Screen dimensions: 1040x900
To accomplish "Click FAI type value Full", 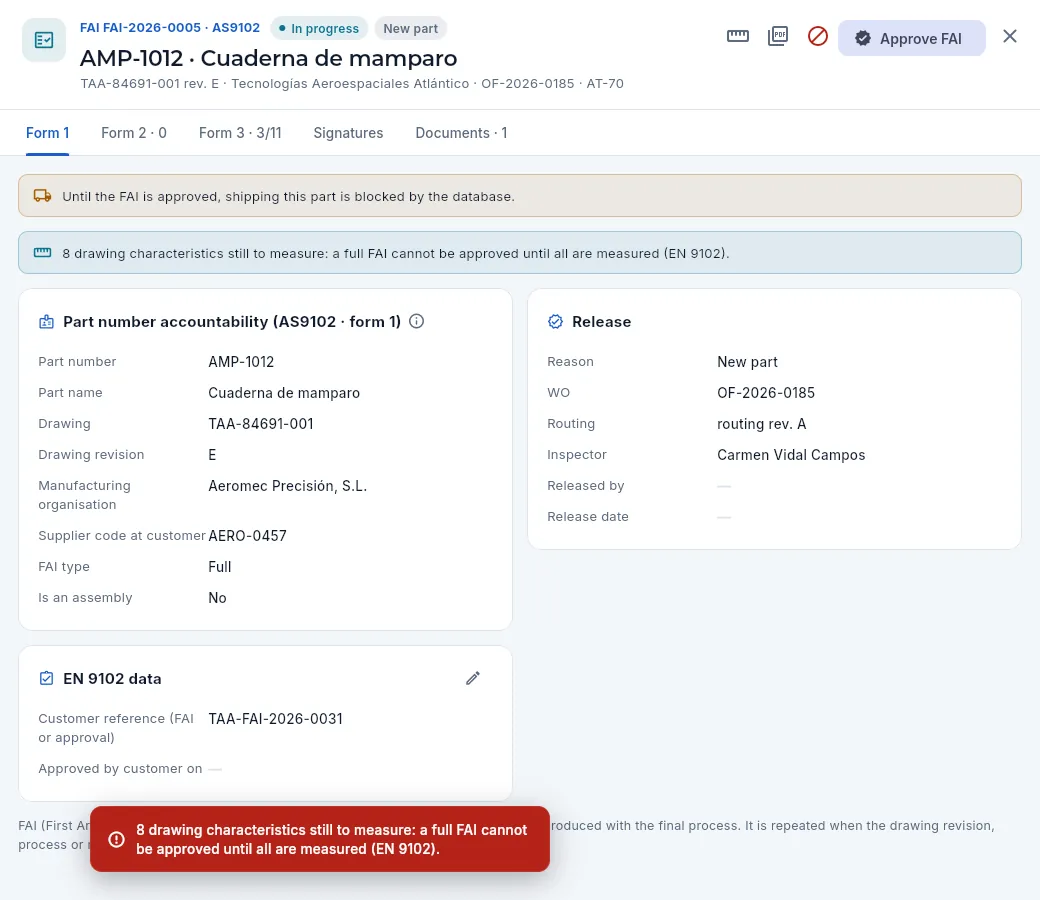I will [x=220, y=567].
